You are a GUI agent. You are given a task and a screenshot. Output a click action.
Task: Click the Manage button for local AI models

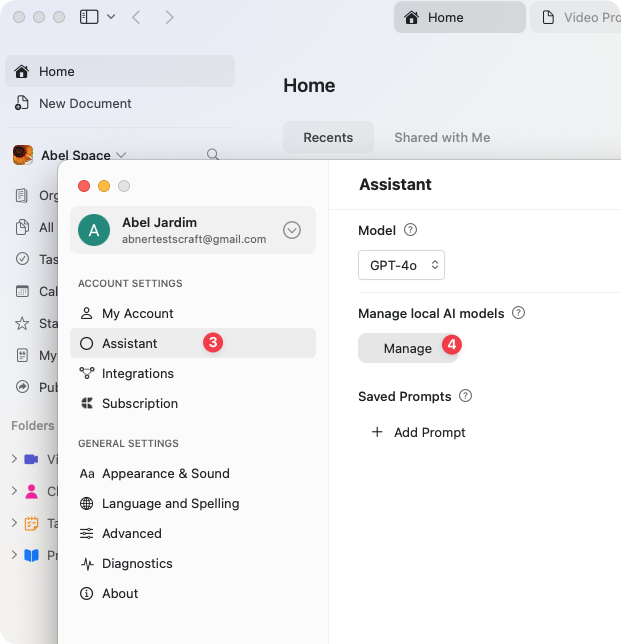pyautogui.click(x=408, y=348)
